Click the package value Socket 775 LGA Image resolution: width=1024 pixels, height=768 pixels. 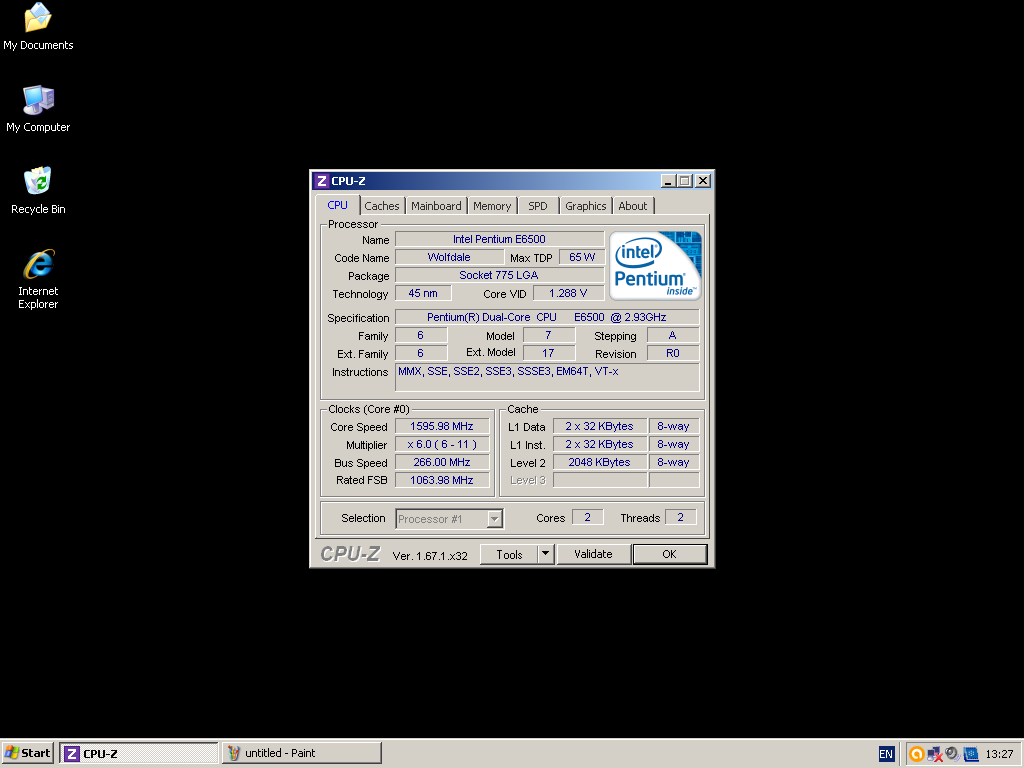tap(500, 275)
